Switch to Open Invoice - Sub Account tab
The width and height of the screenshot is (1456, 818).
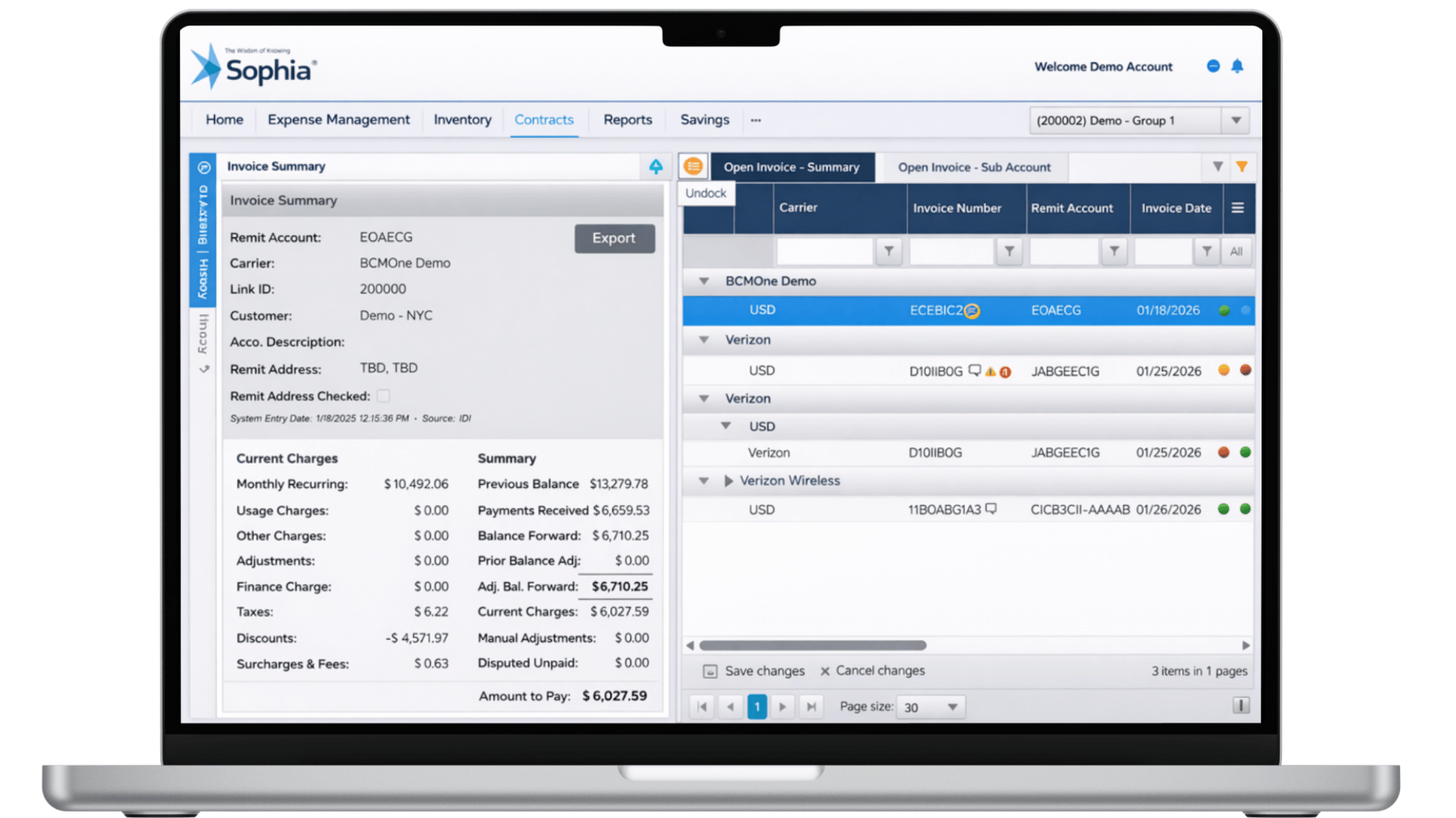(x=973, y=167)
